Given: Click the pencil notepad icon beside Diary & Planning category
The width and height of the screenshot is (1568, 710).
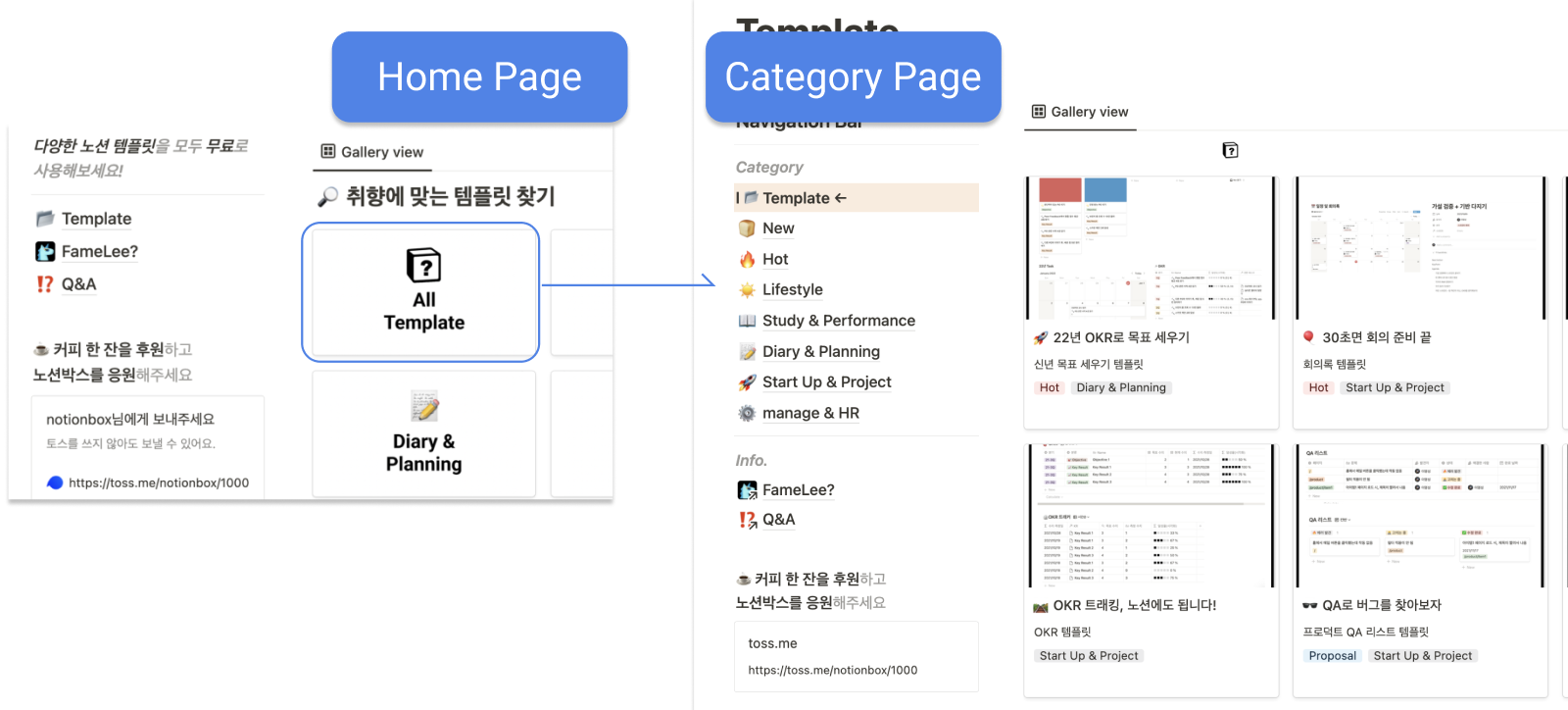Looking at the screenshot, I should pyautogui.click(x=747, y=352).
